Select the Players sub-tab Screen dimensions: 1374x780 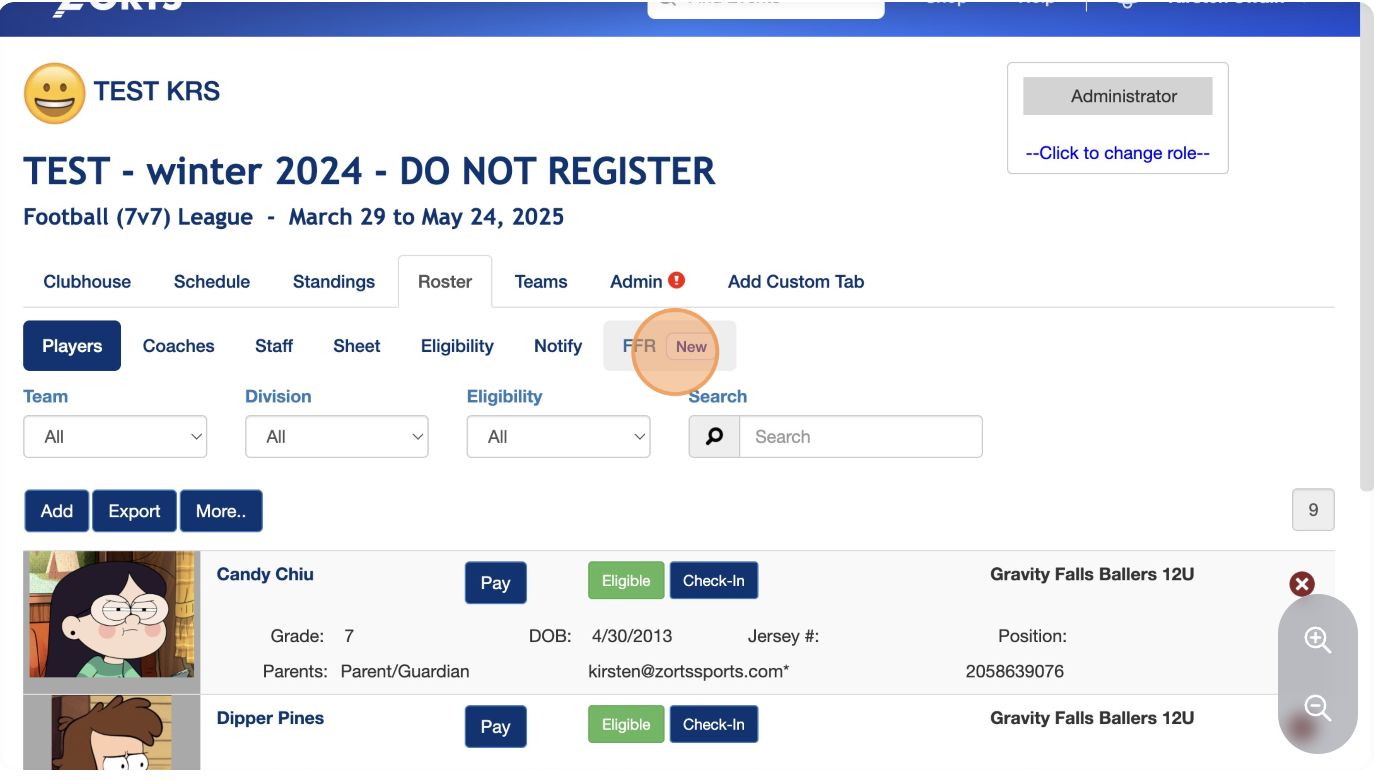point(72,346)
